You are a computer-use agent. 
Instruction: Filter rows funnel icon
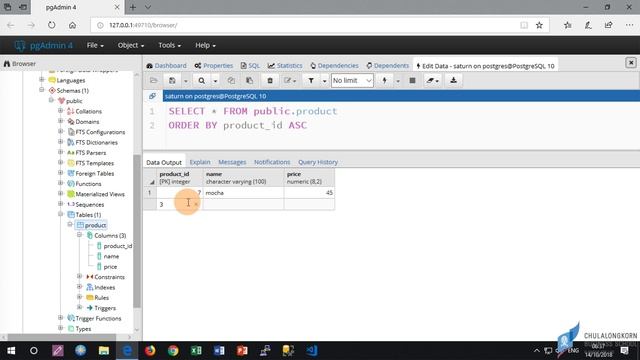pyautogui.click(x=311, y=80)
